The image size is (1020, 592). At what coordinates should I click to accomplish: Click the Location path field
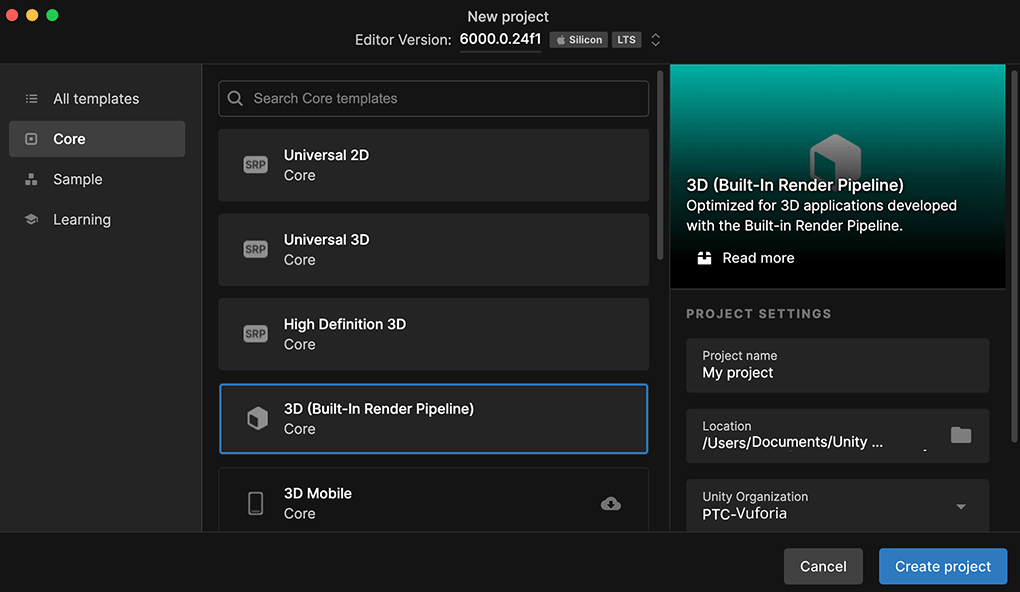click(x=838, y=435)
